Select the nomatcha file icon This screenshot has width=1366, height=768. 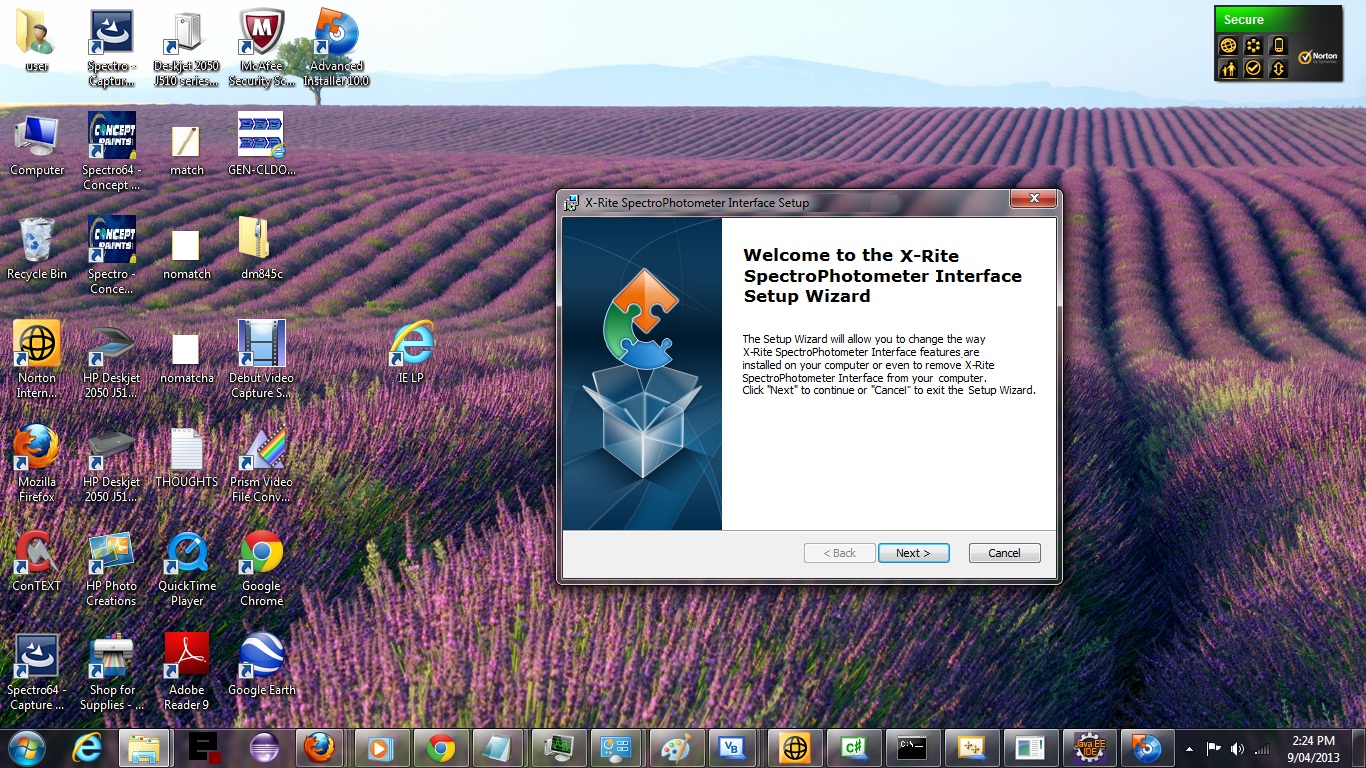coord(186,358)
